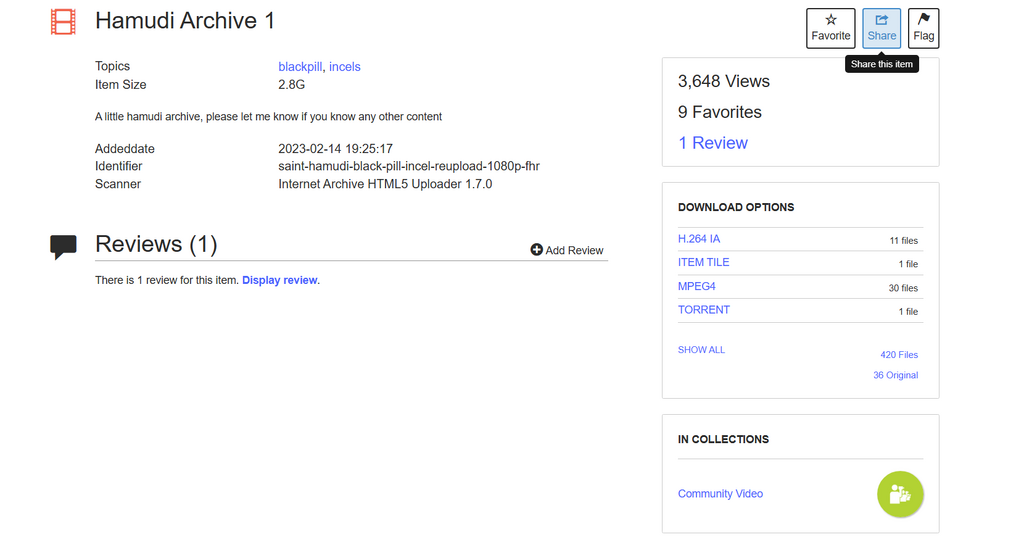The image size is (1024, 545).
Task: Open the Share this item button
Action: coord(882,28)
